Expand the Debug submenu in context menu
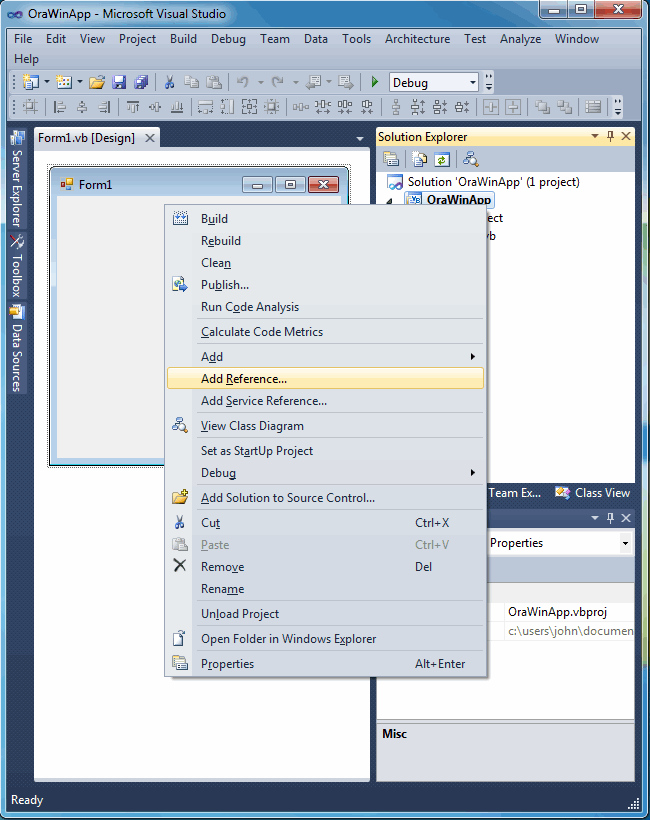650x820 pixels. coord(473,473)
